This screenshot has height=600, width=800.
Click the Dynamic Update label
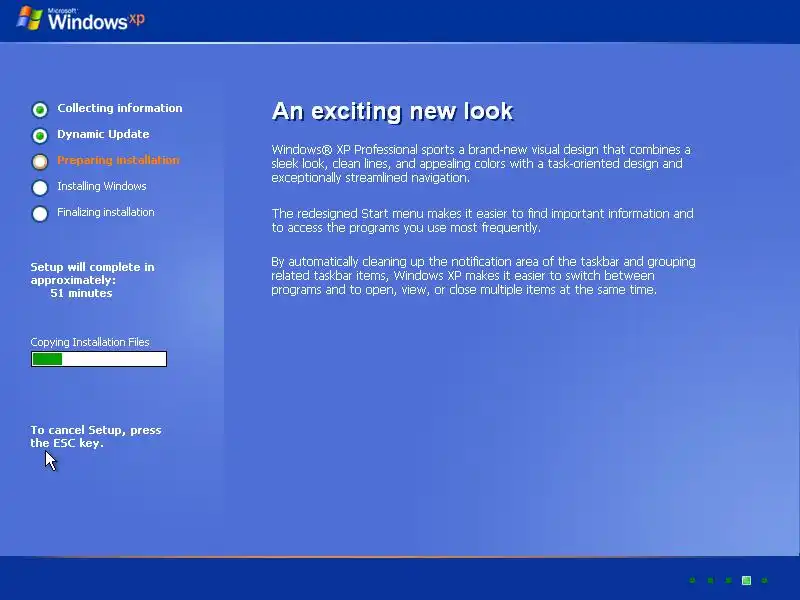click(x=103, y=134)
